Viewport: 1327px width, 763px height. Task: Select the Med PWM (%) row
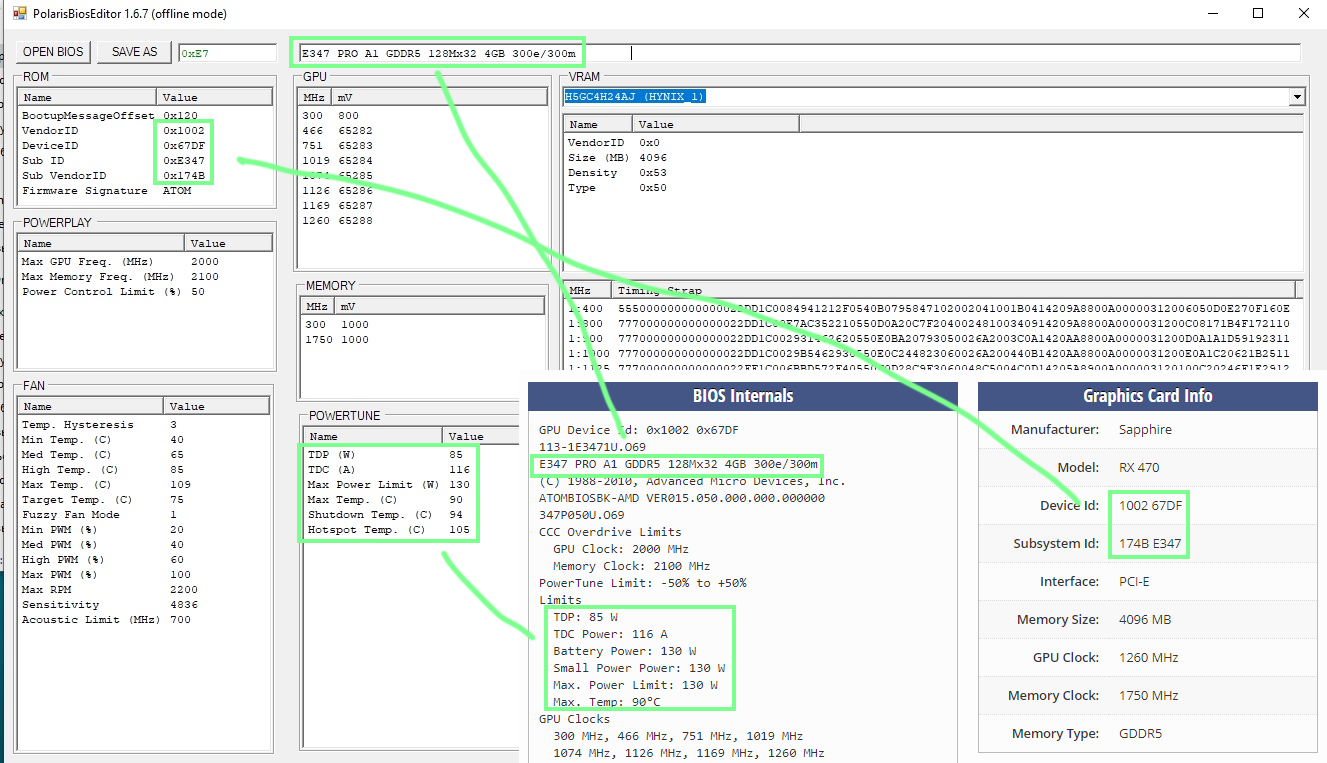click(x=144, y=545)
